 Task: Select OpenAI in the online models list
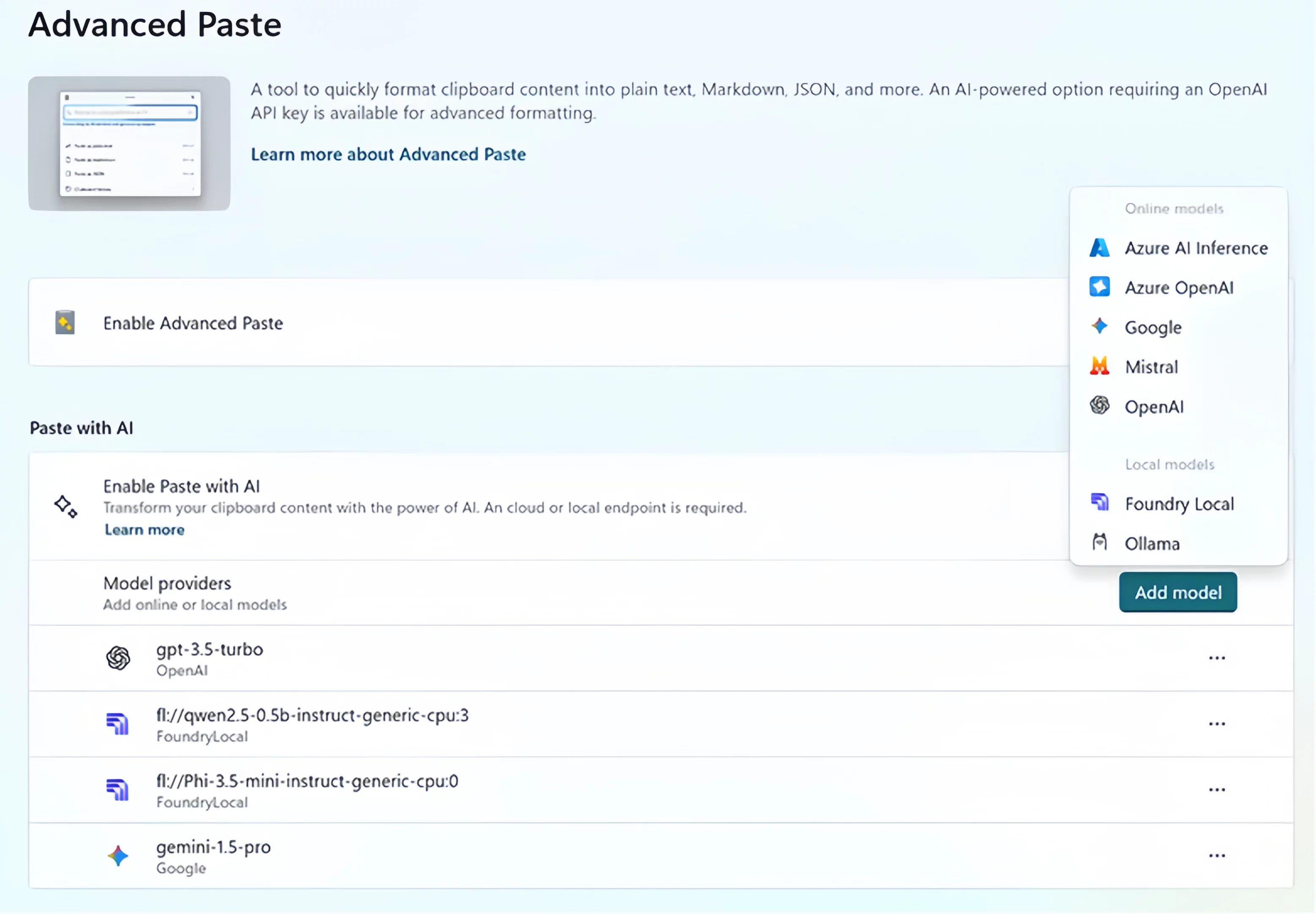[1153, 407]
